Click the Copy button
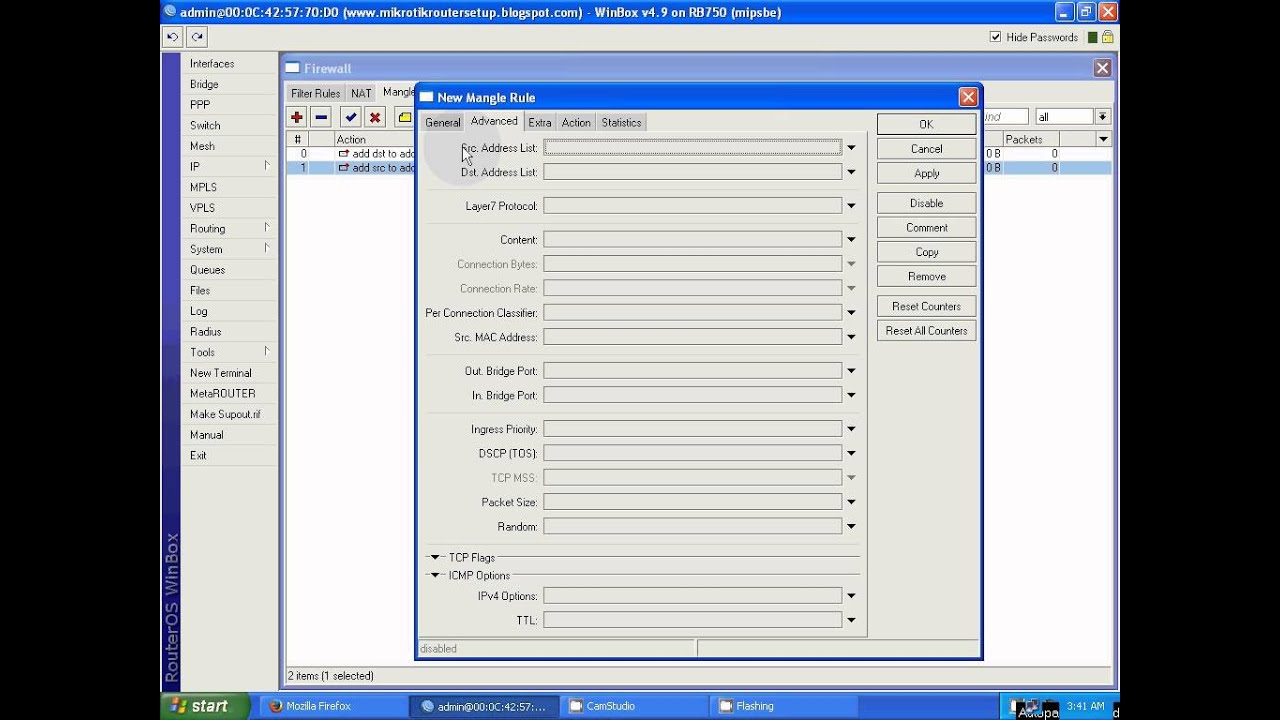Image resolution: width=1280 pixels, height=720 pixels. pyautogui.click(x=926, y=252)
